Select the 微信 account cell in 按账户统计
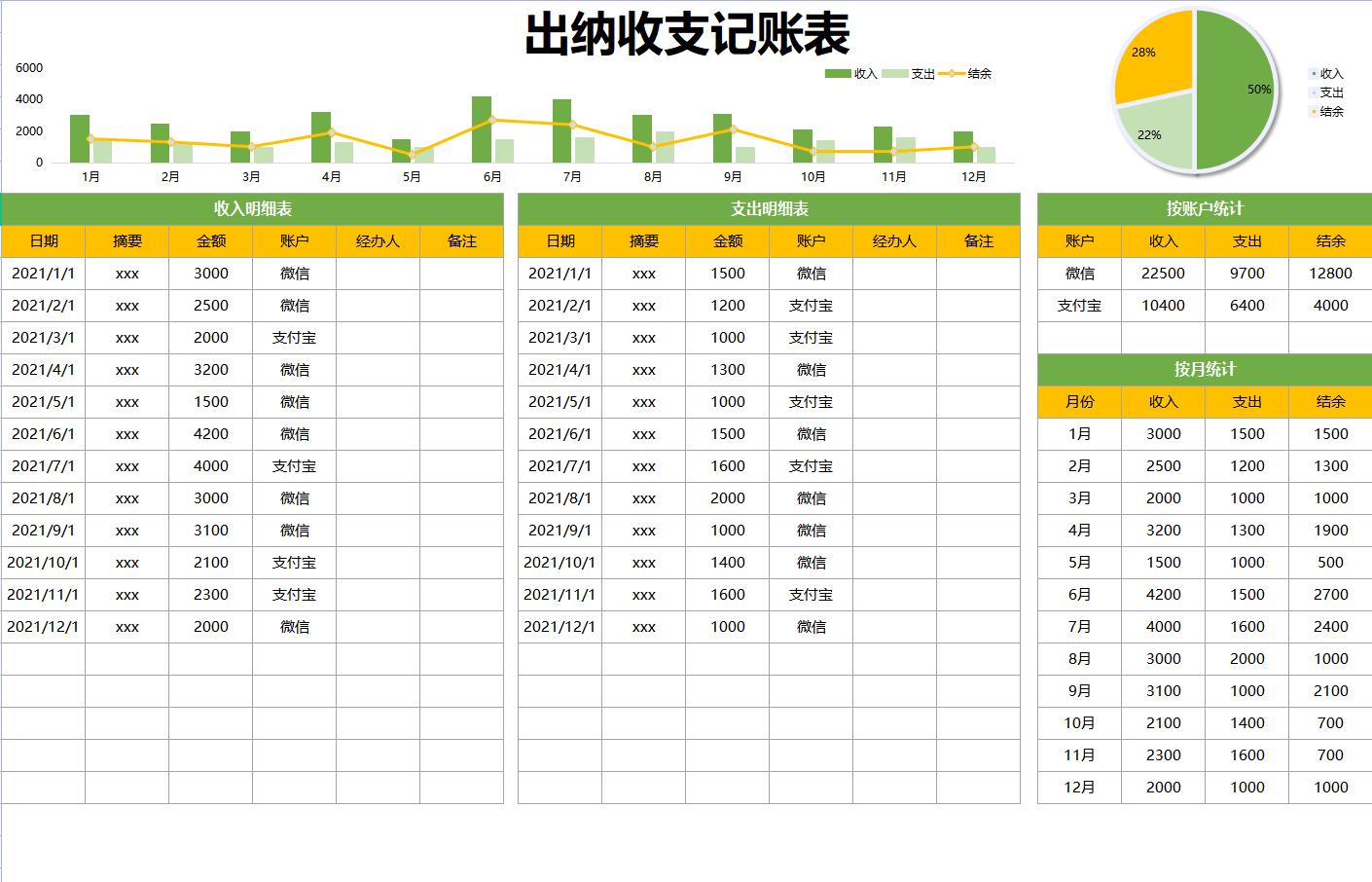 [x=1080, y=274]
